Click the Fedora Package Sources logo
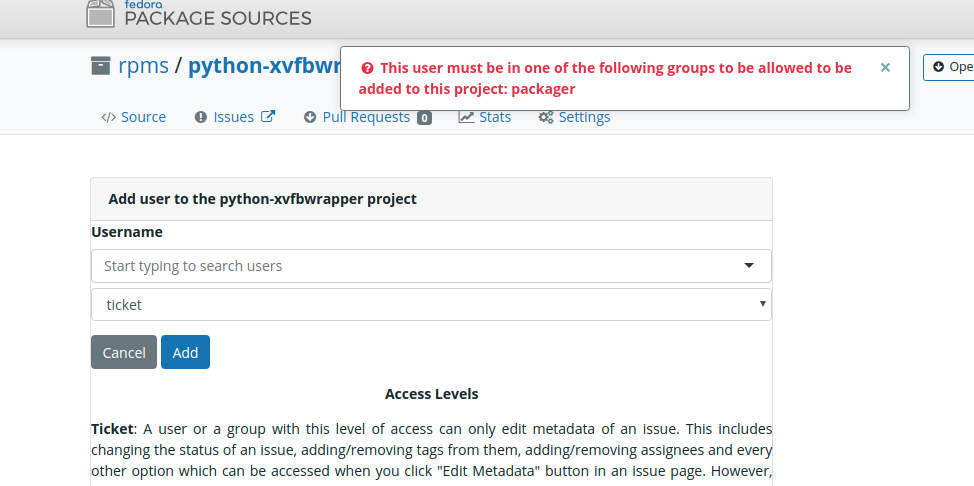The image size is (974, 486). pos(199,14)
